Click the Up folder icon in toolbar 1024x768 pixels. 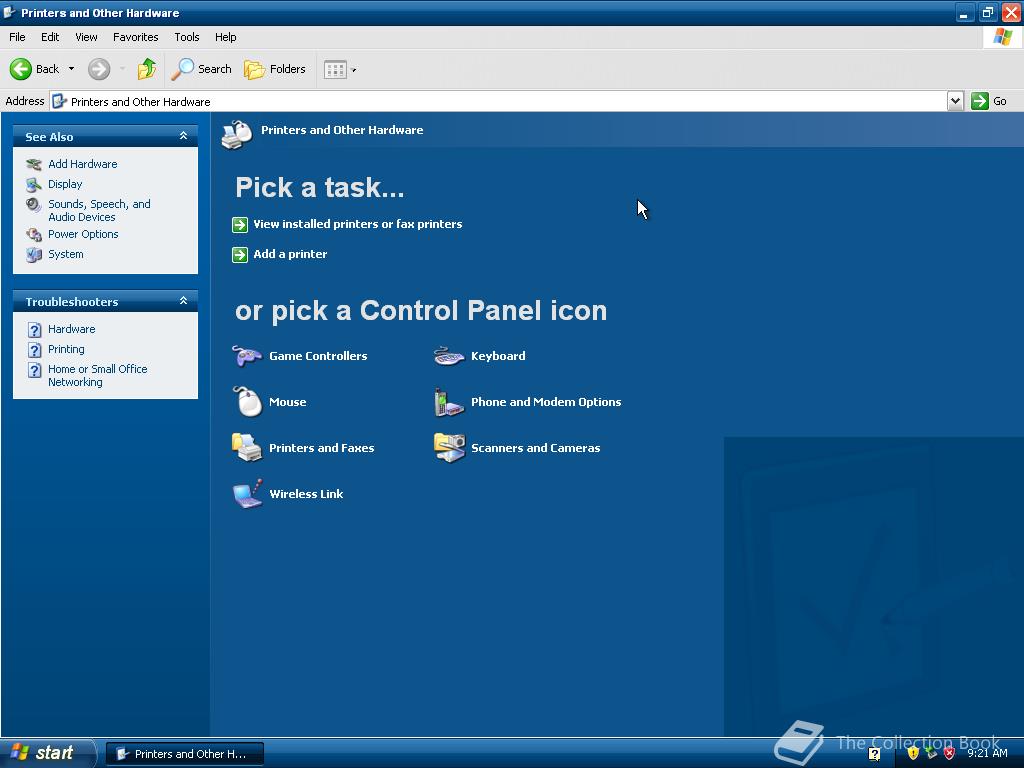[146, 69]
